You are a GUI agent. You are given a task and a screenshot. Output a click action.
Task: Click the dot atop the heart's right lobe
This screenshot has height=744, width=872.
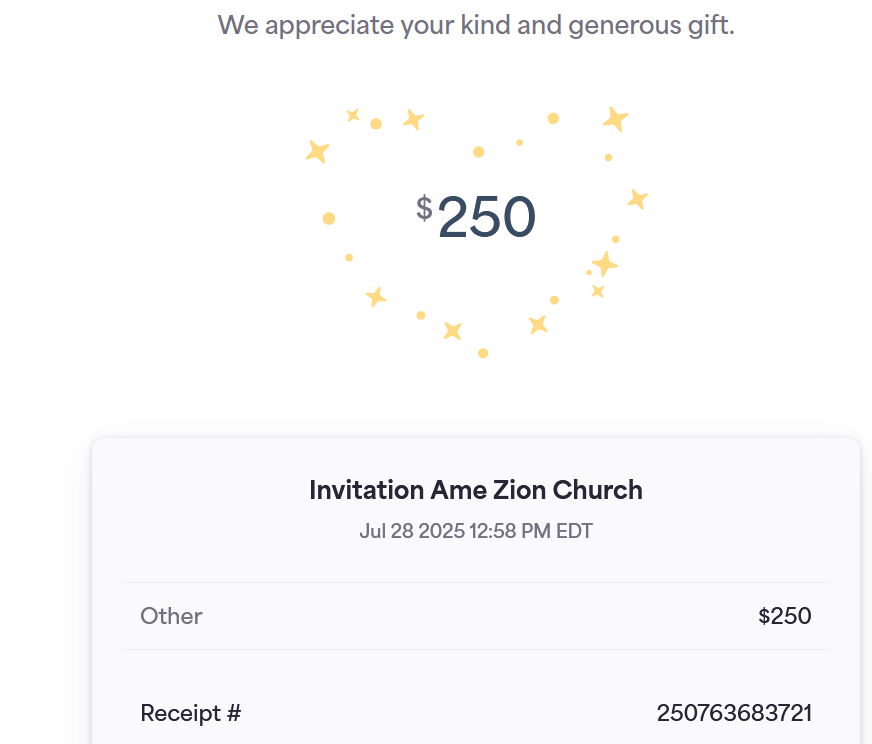(x=553, y=118)
